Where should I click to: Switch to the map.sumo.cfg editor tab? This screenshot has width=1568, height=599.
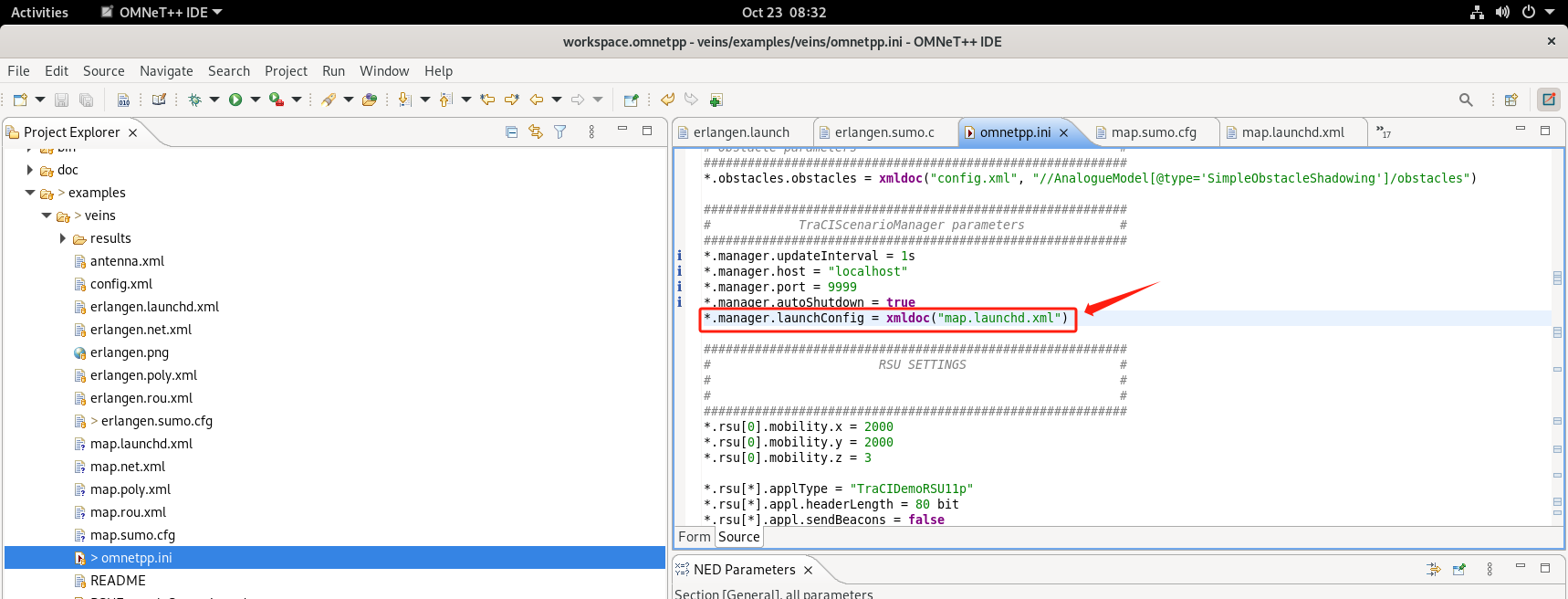click(1154, 132)
